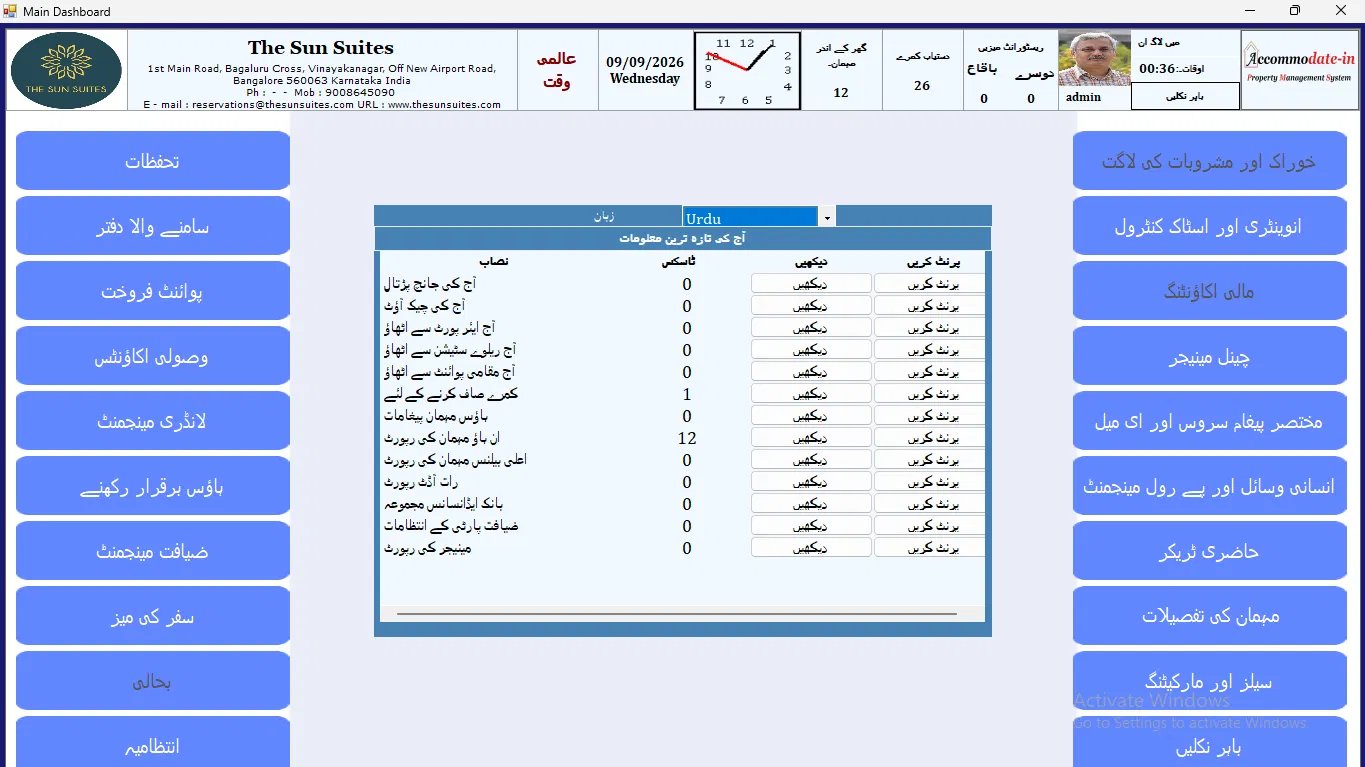1365x767 pixels.
Task: Open the تحفظات (Reservations) module
Action: [153, 161]
